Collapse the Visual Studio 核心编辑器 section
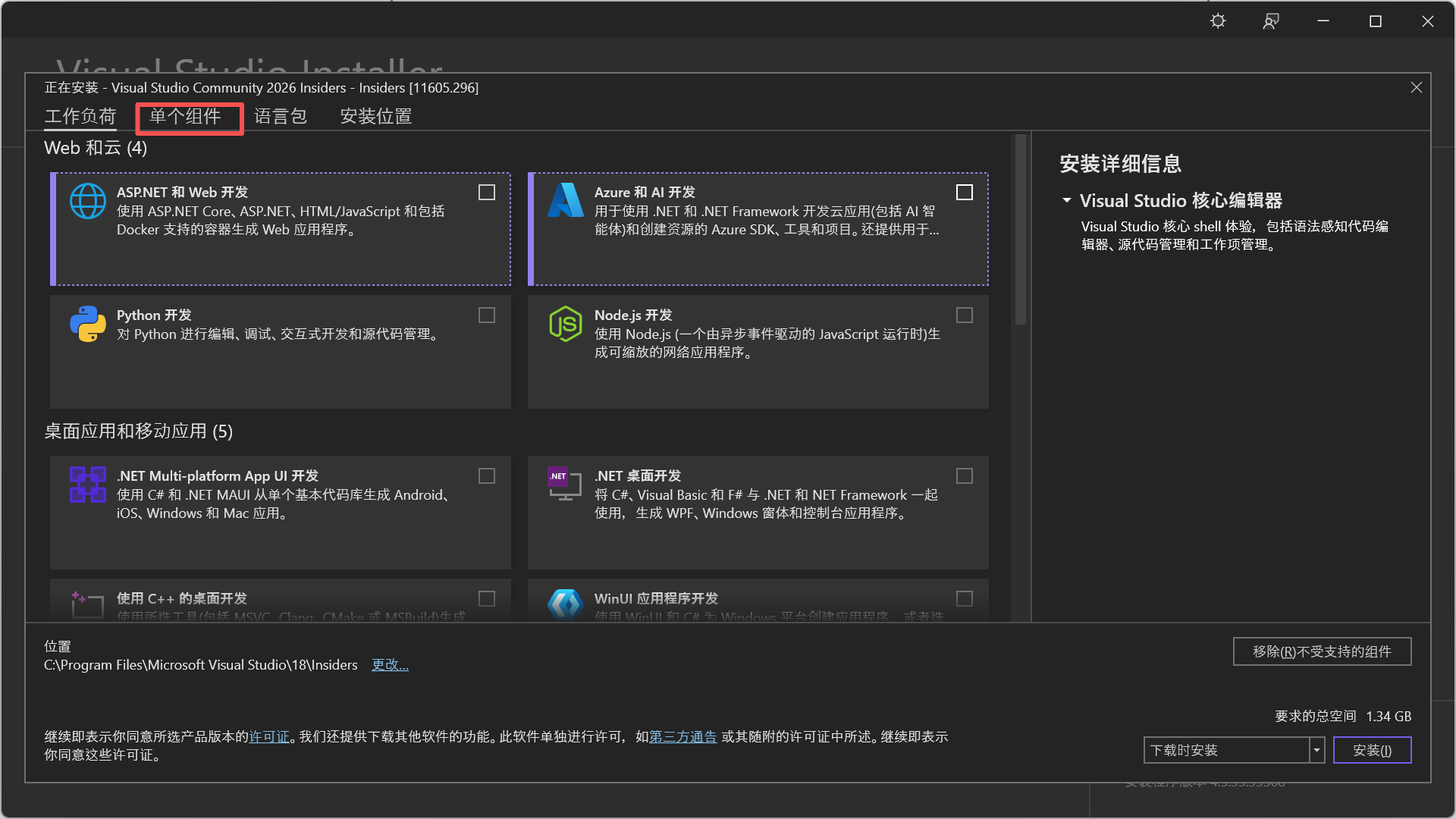 pos(1067,201)
